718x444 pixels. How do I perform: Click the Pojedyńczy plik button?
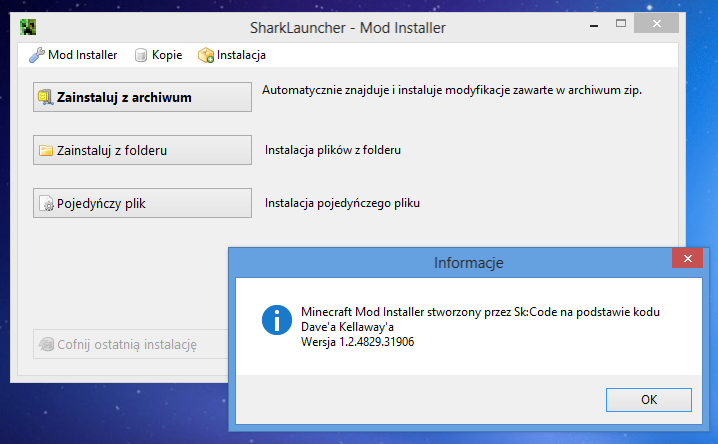pos(142,203)
